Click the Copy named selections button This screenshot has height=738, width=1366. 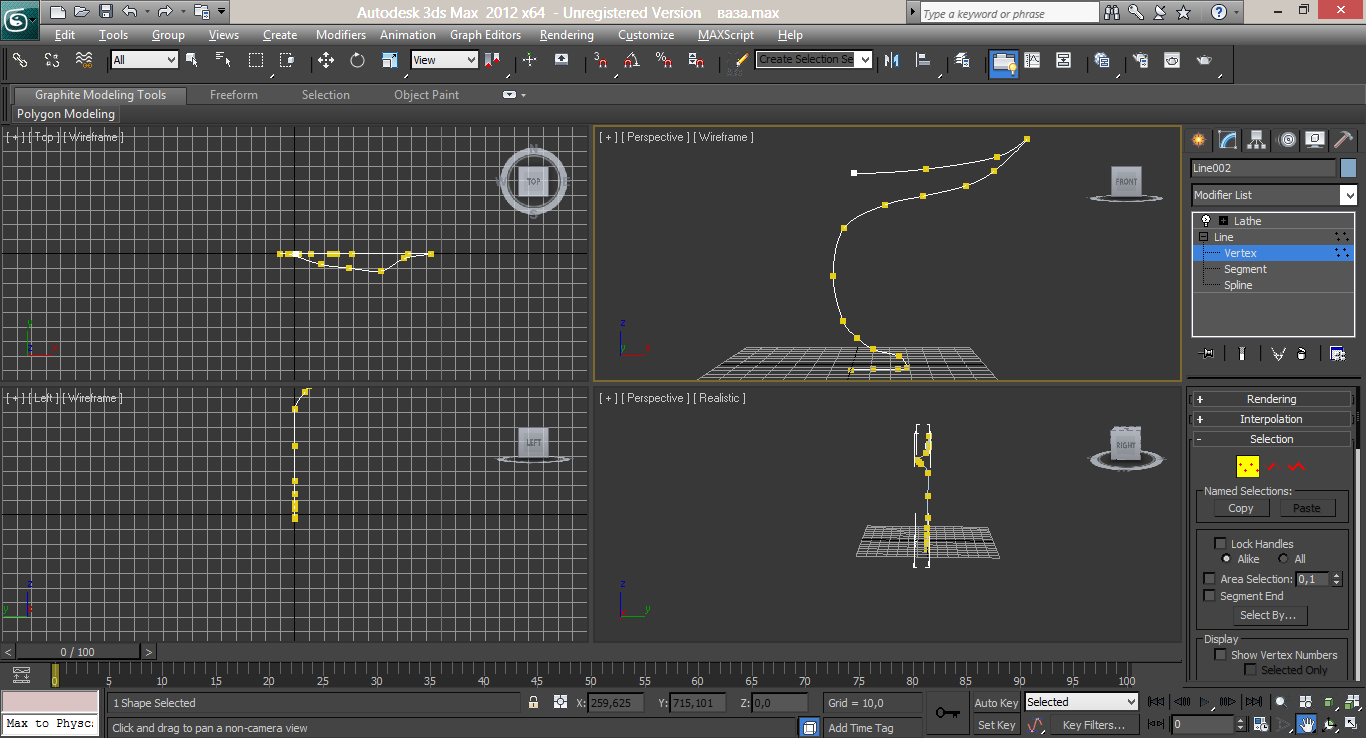click(1240, 508)
